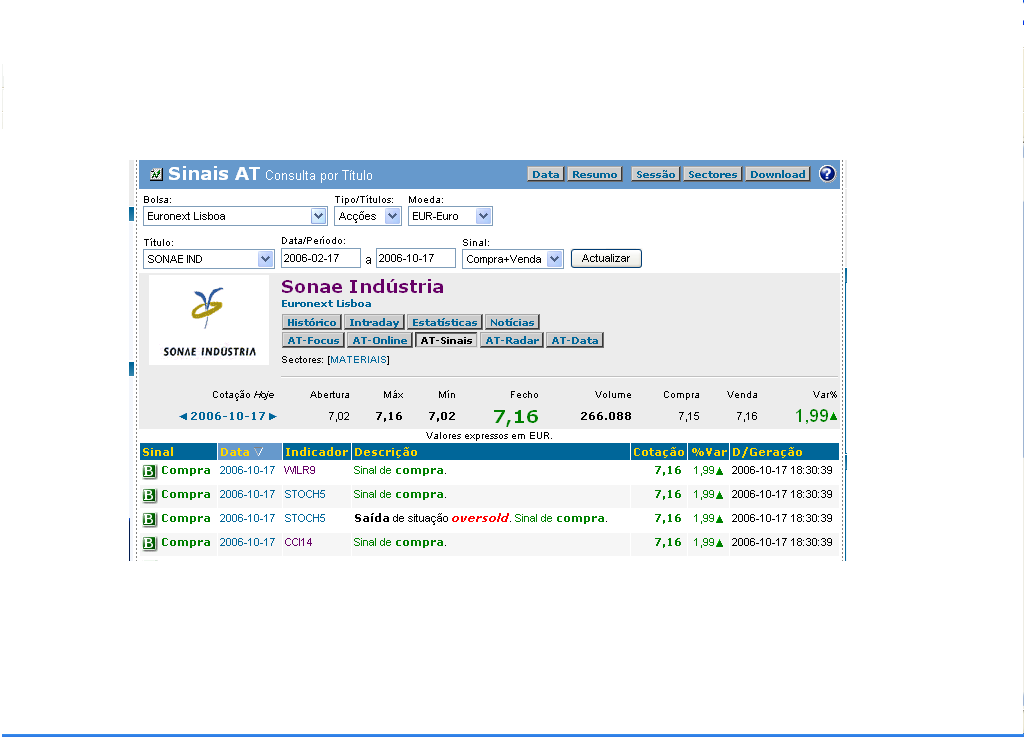Click the generation timestamp in CCI14 row
This screenshot has width=1024, height=738.
[782, 542]
